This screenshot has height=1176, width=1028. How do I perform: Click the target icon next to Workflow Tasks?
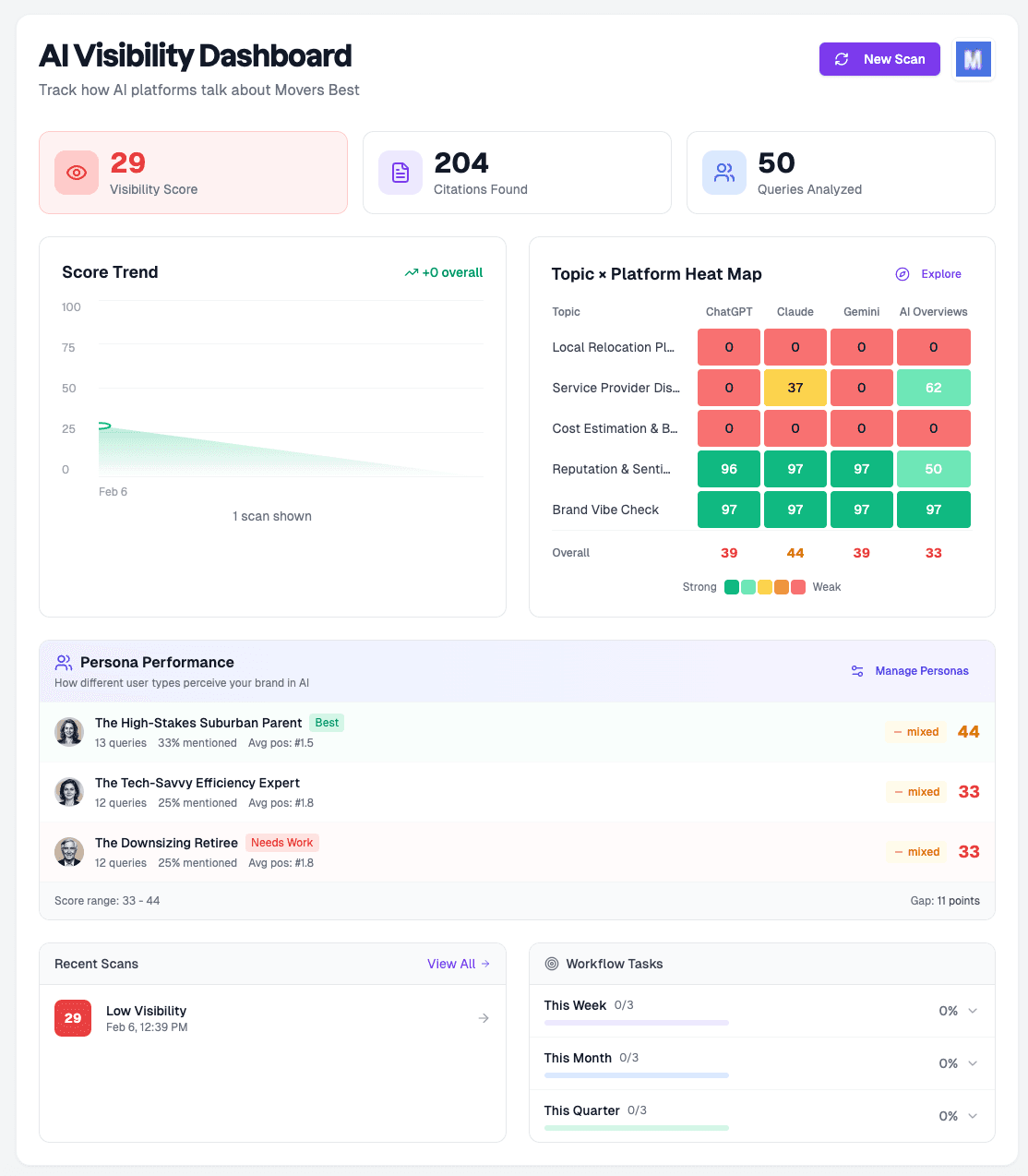(551, 964)
